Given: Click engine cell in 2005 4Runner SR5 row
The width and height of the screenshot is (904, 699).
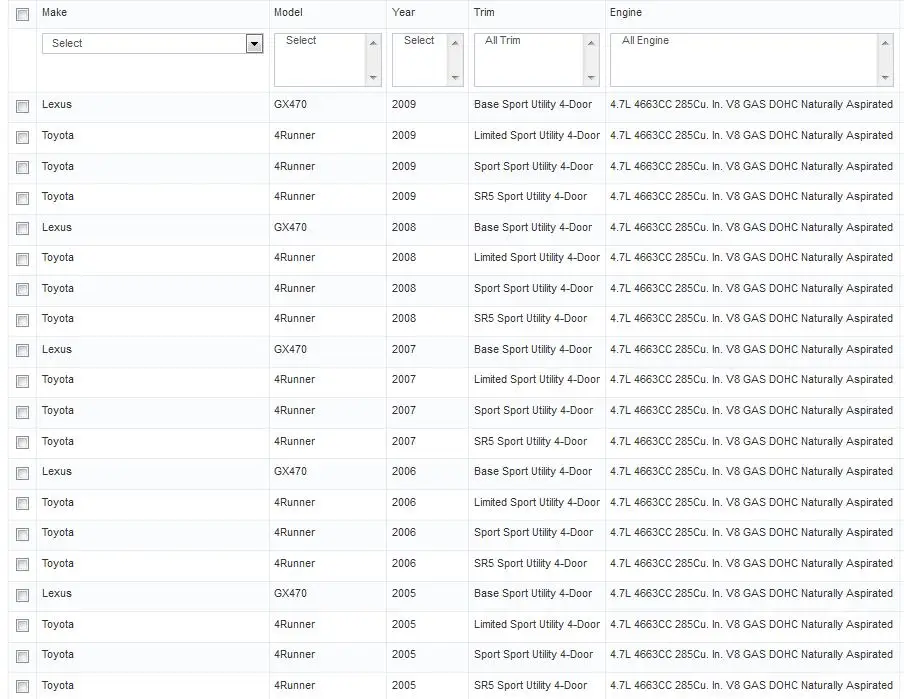Looking at the screenshot, I should pyautogui.click(x=751, y=685).
